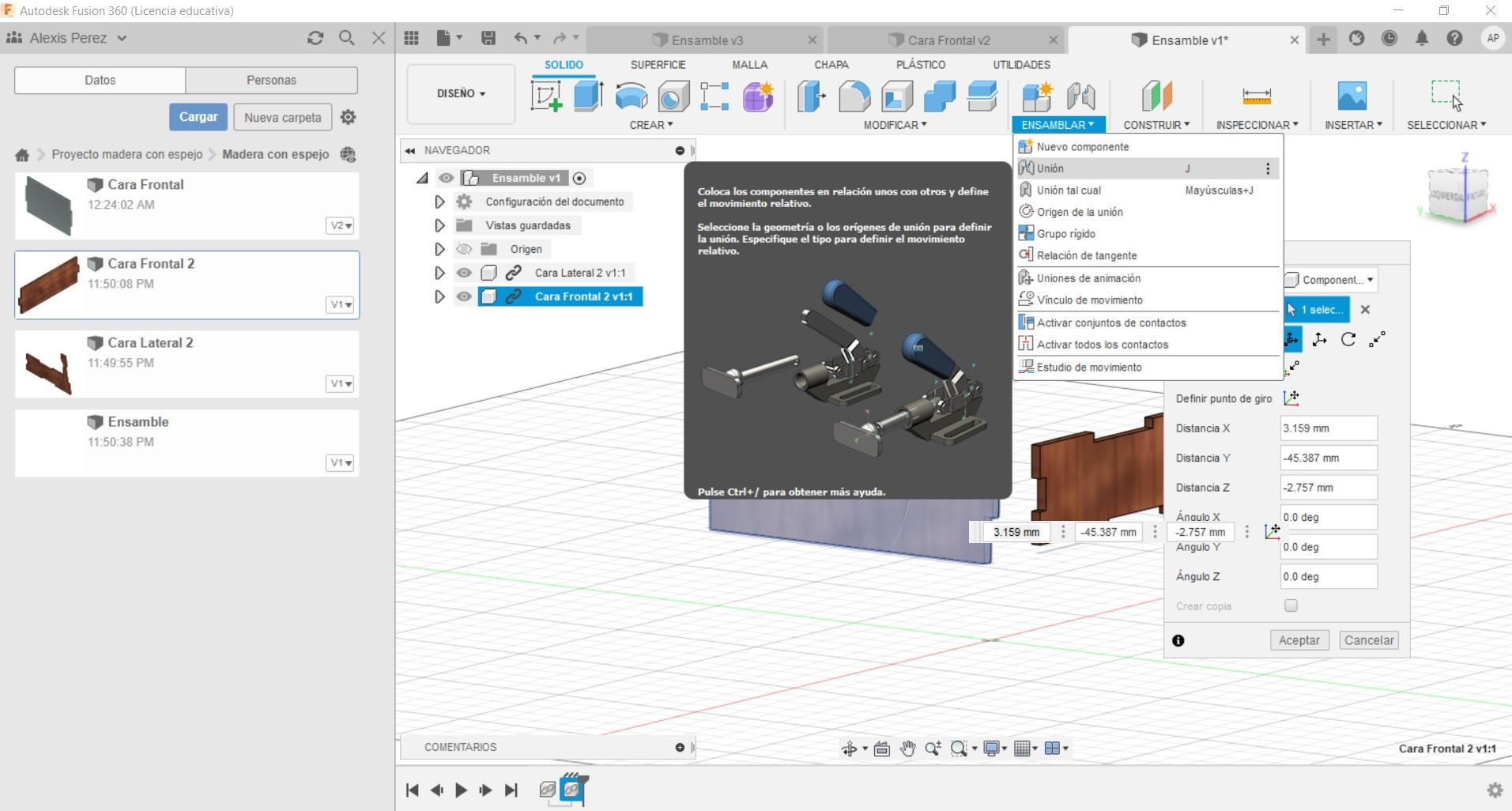The width and height of the screenshot is (1512, 811).
Task: Select the Extrude tool icon
Action: [x=588, y=96]
